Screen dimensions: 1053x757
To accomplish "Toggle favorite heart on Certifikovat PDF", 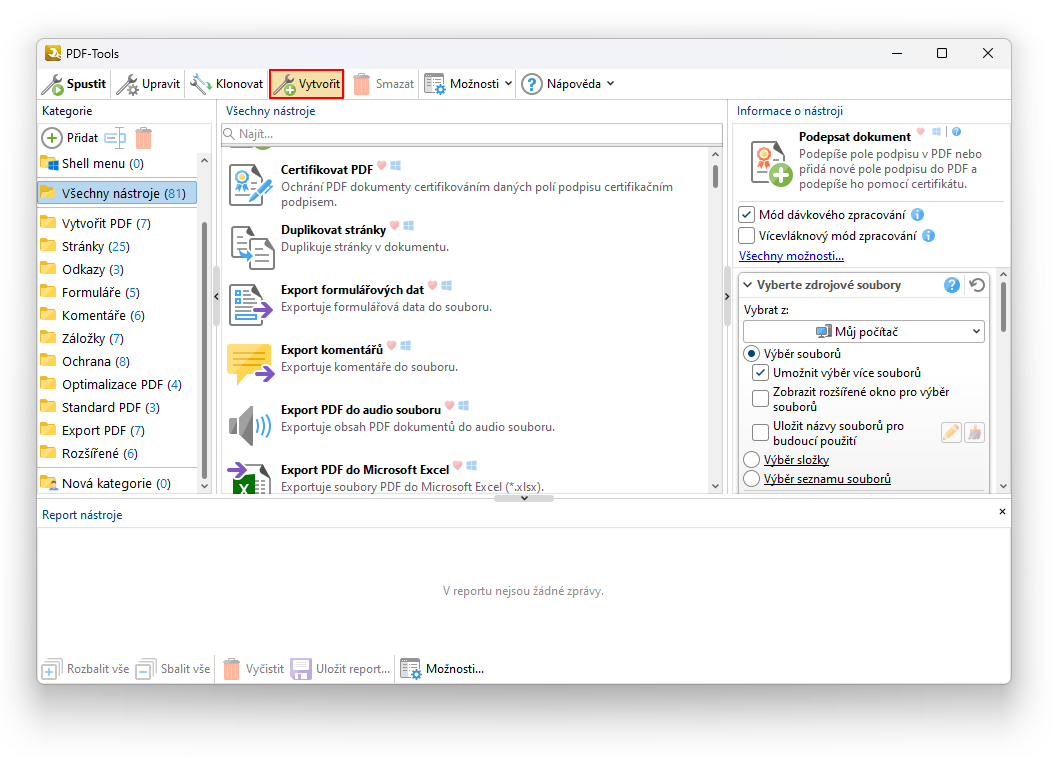I will (x=381, y=165).
